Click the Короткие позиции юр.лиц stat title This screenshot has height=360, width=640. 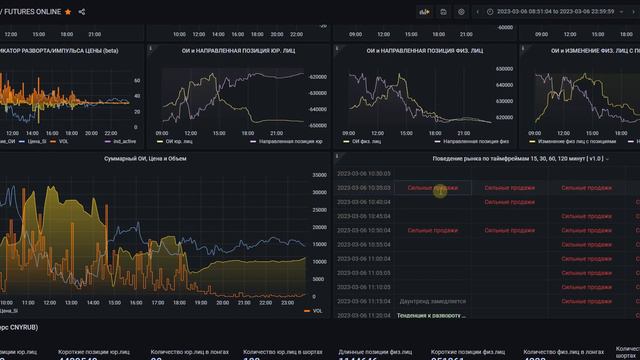coord(94,352)
